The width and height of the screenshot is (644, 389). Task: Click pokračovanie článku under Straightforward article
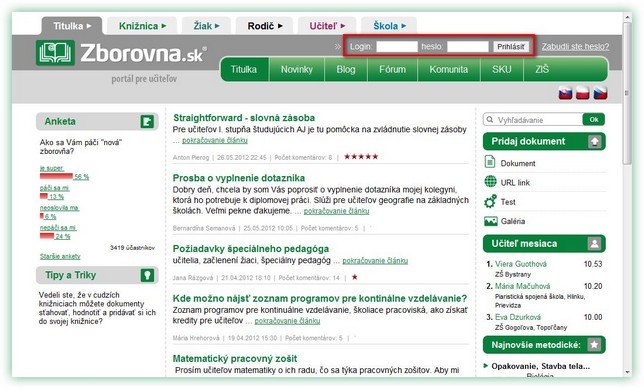click(215, 140)
